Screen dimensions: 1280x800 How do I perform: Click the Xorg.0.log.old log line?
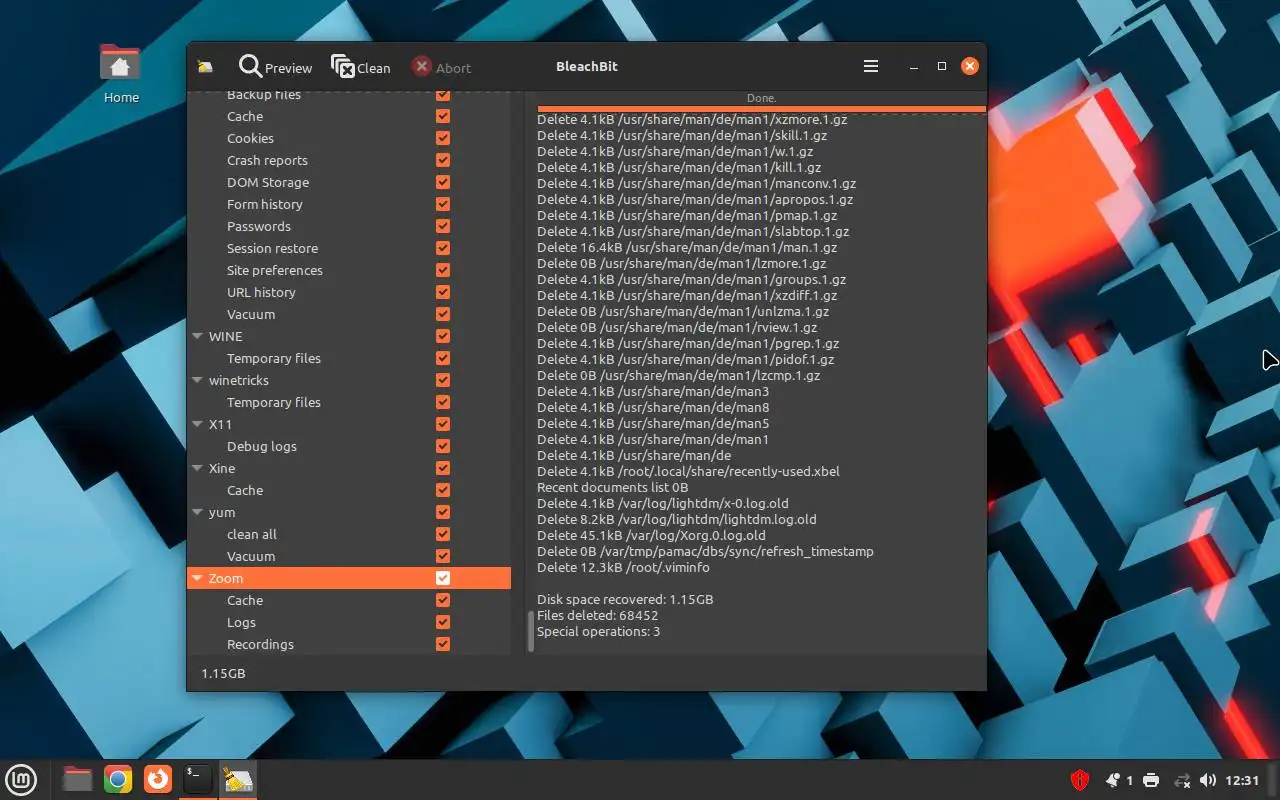tap(651, 535)
